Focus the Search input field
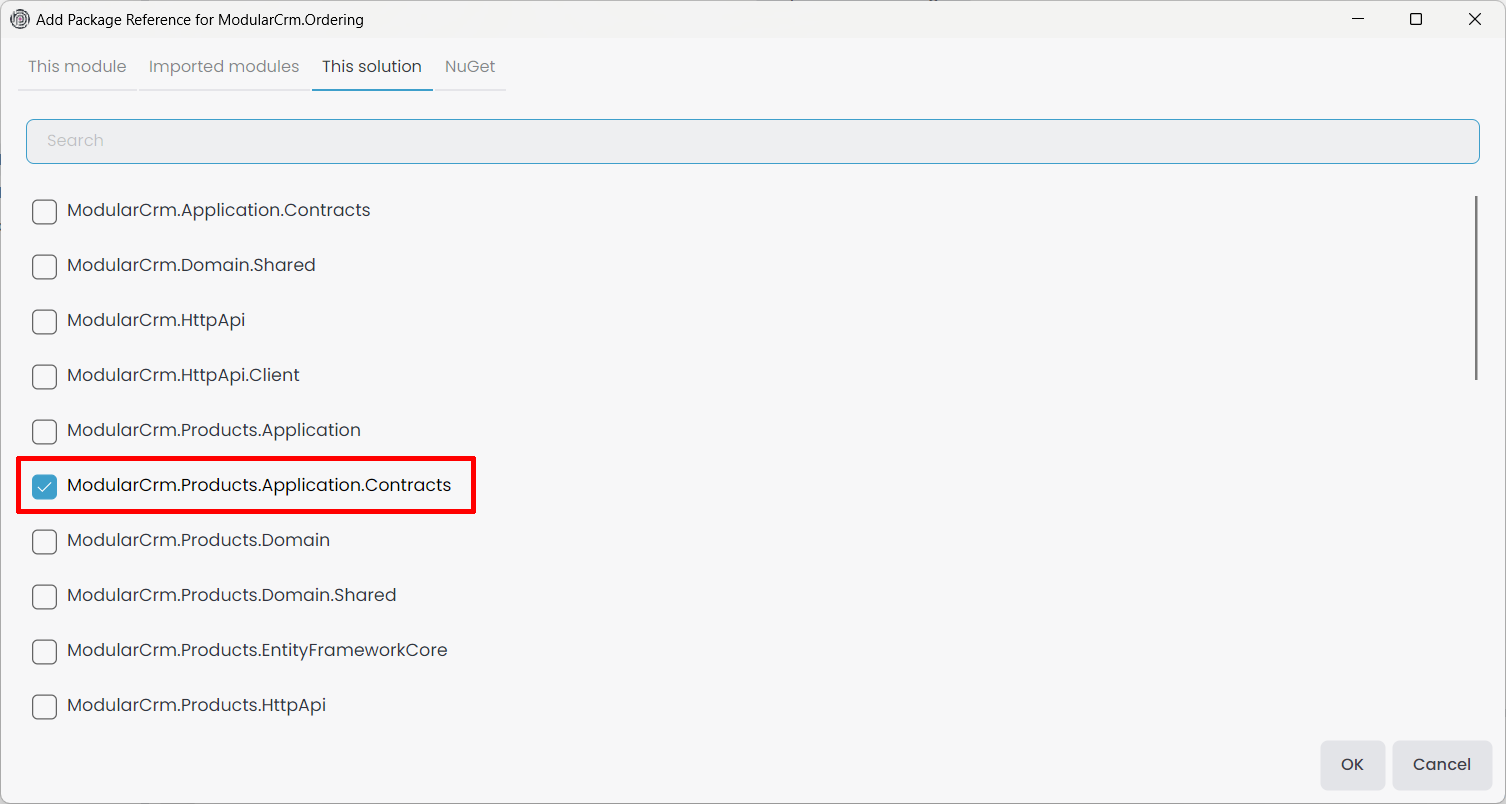 tap(752, 141)
